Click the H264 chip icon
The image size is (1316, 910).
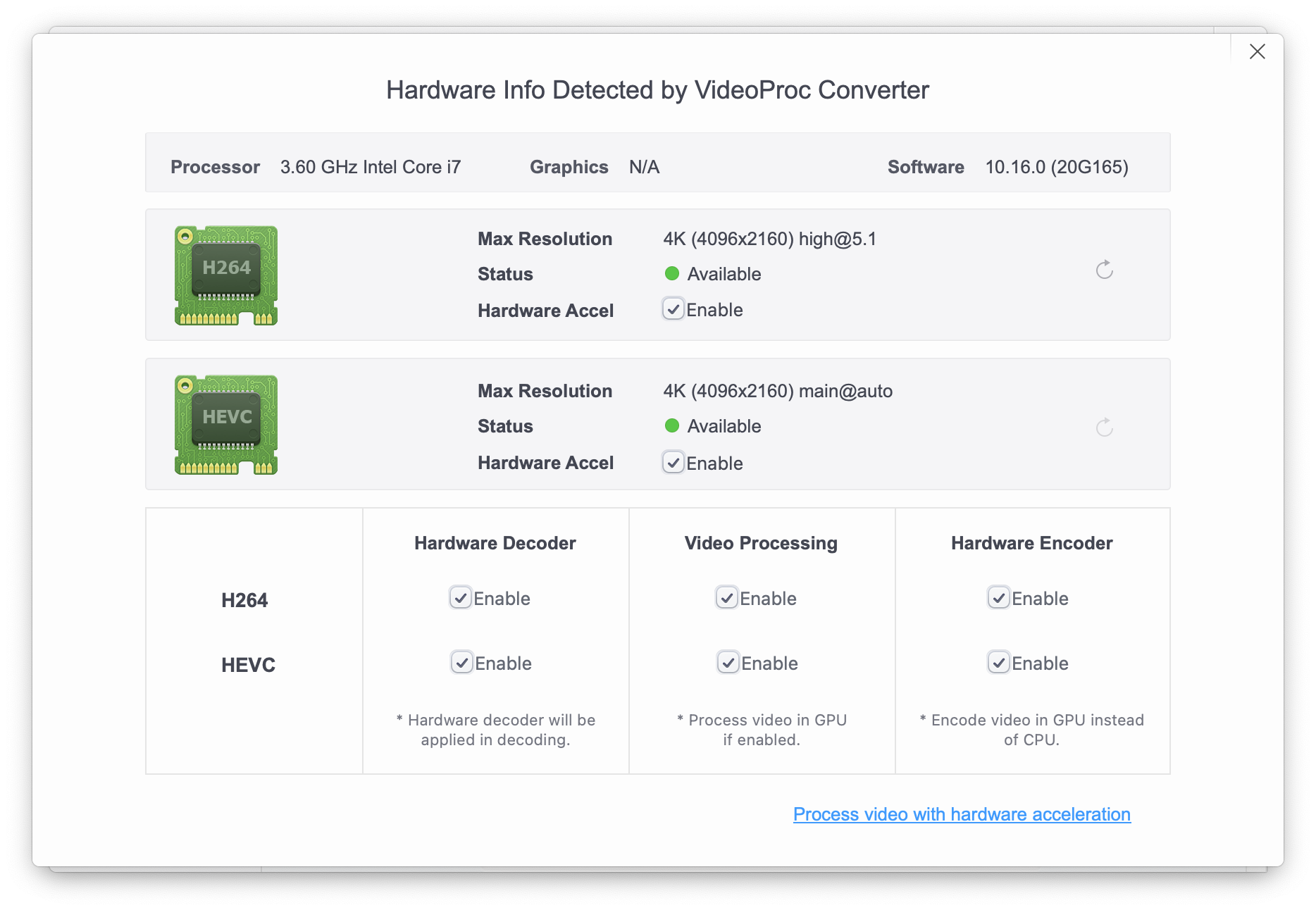[226, 275]
